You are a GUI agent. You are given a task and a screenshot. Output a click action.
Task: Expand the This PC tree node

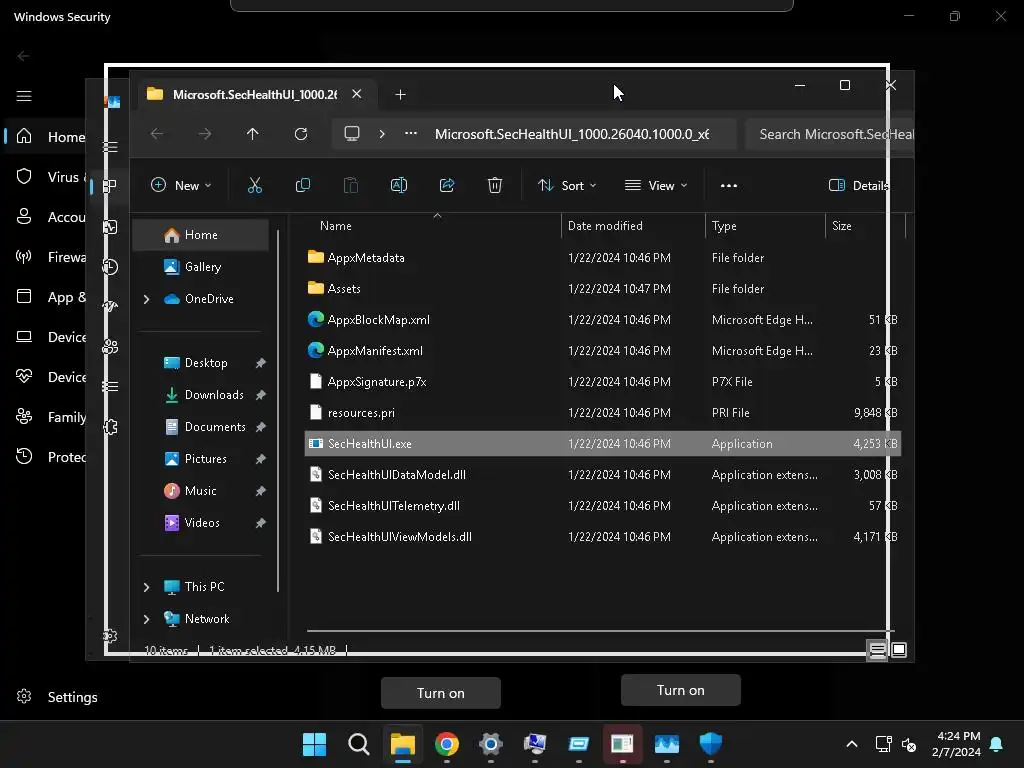146,587
